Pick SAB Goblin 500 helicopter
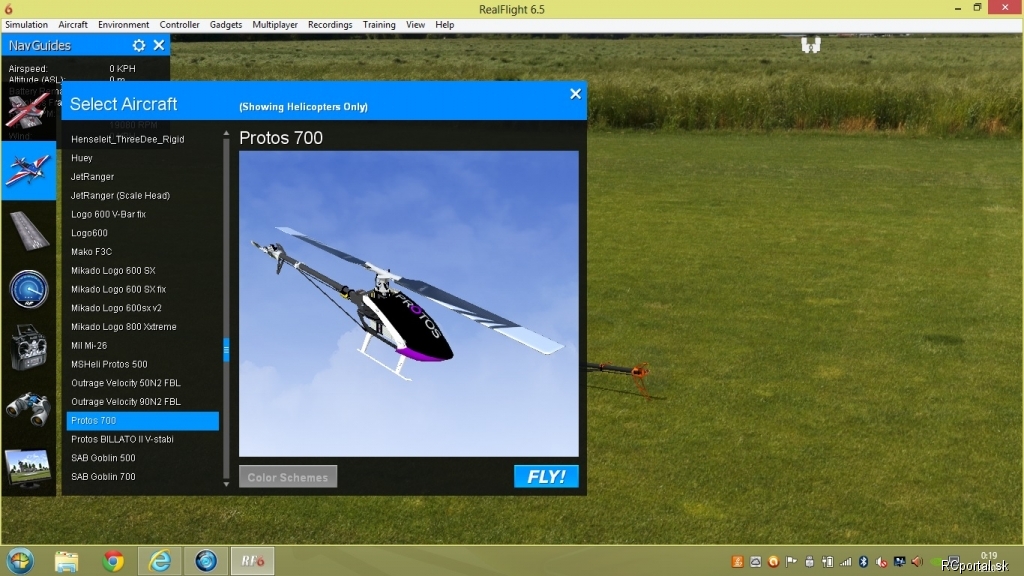Screen dimensions: 1024x576 click(x=142, y=458)
